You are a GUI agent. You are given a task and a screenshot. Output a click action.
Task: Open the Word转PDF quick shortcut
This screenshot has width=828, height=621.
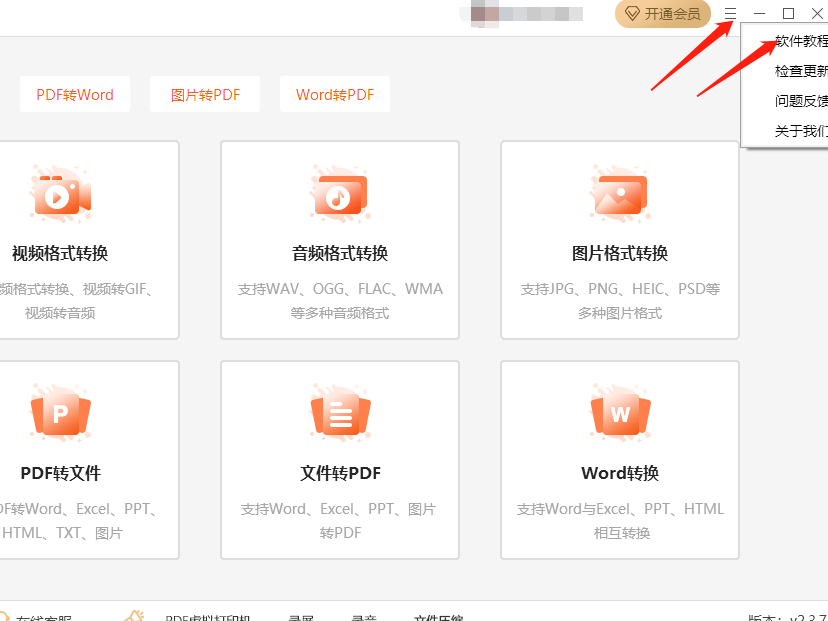click(335, 94)
